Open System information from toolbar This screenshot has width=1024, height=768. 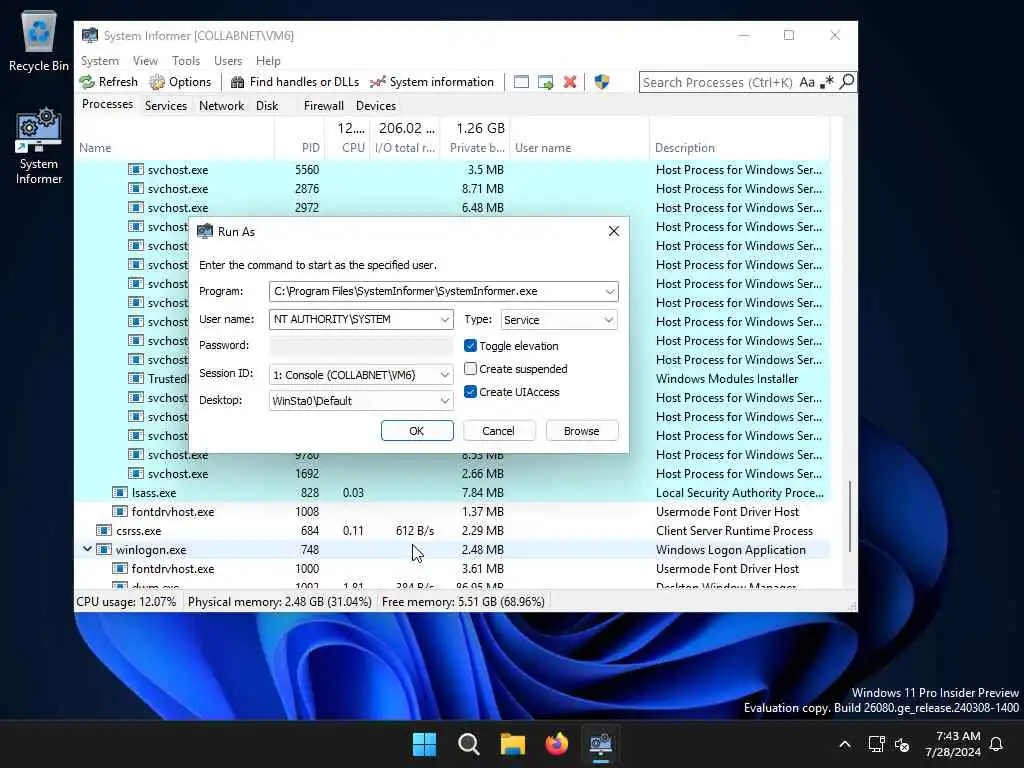tap(432, 82)
